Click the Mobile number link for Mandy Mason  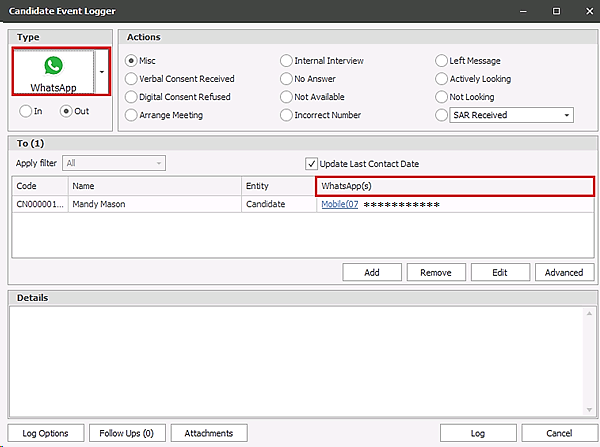[339, 205]
